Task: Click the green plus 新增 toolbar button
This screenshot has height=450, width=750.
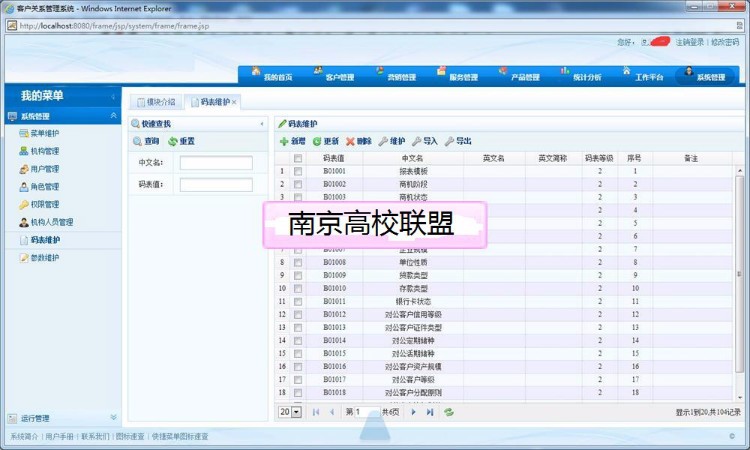Action: click(292, 141)
